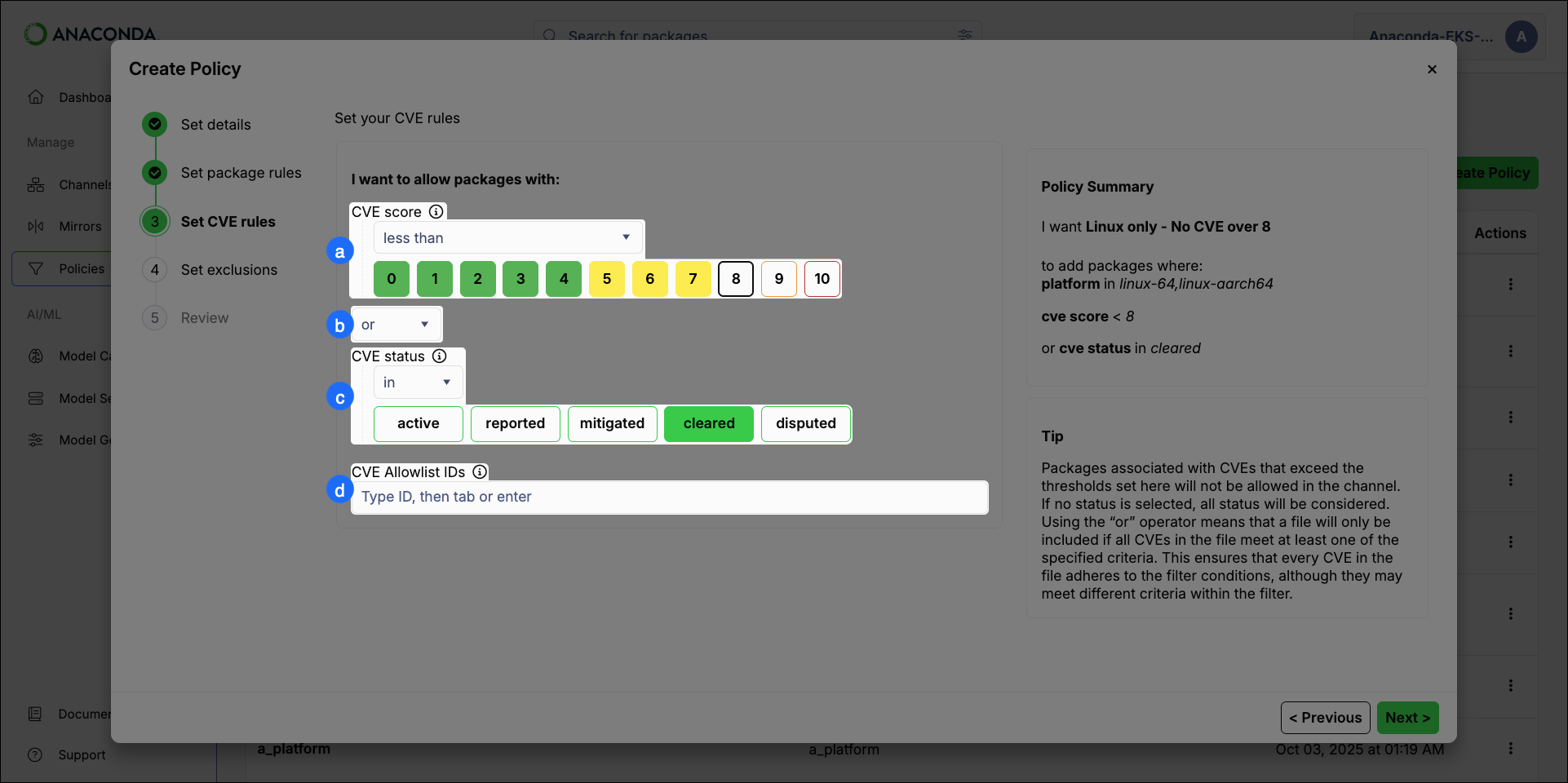Viewport: 1568px width, 783px height.
Task: Go back with the Previous button
Action: click(x=1325, y=718)
